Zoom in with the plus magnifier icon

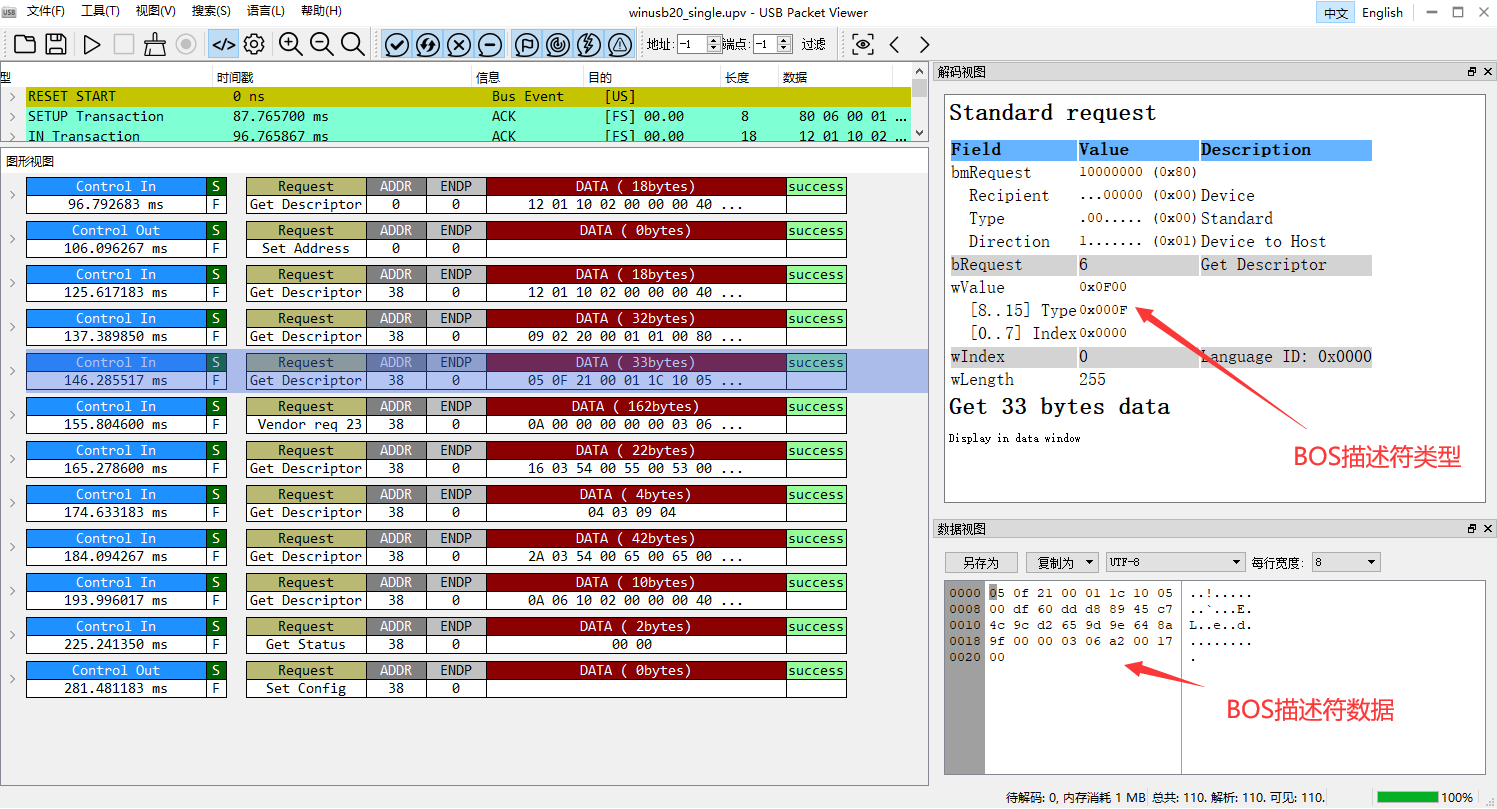coord(291,44)
